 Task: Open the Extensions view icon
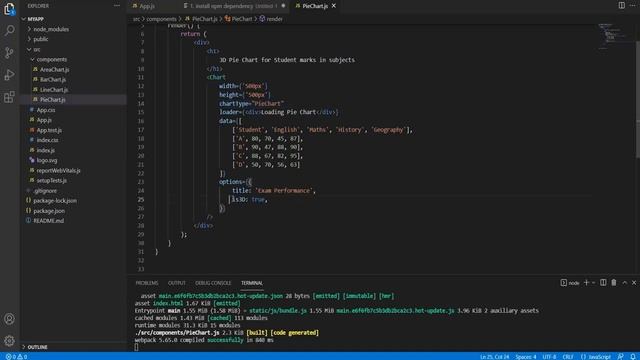coord(9,97)
